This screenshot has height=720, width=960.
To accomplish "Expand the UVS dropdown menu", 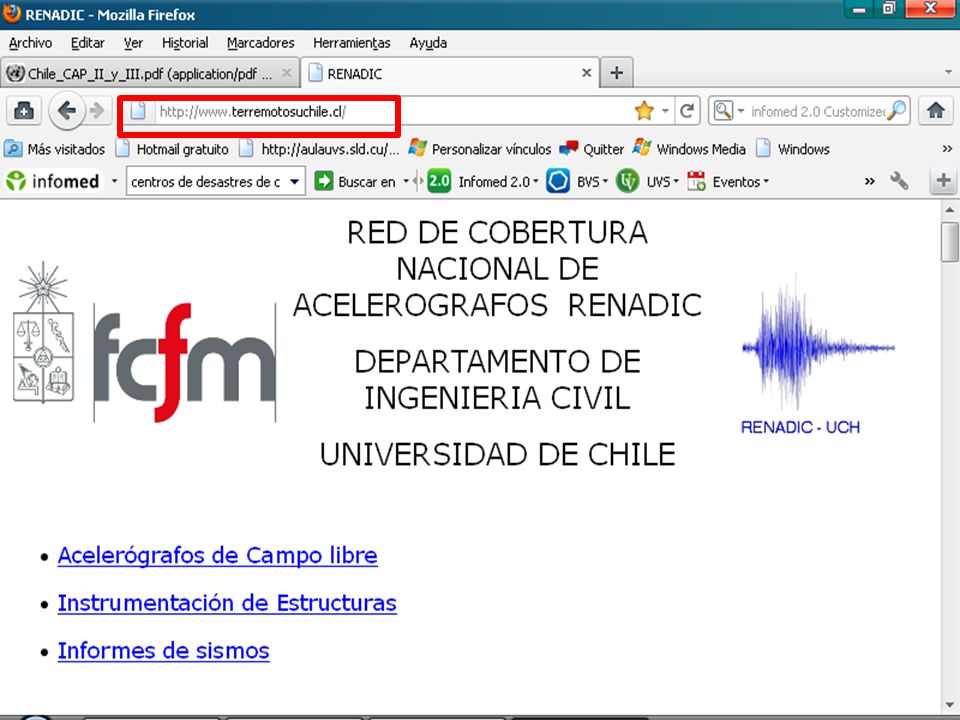I will pyautogui.click(x=676, y=181).
